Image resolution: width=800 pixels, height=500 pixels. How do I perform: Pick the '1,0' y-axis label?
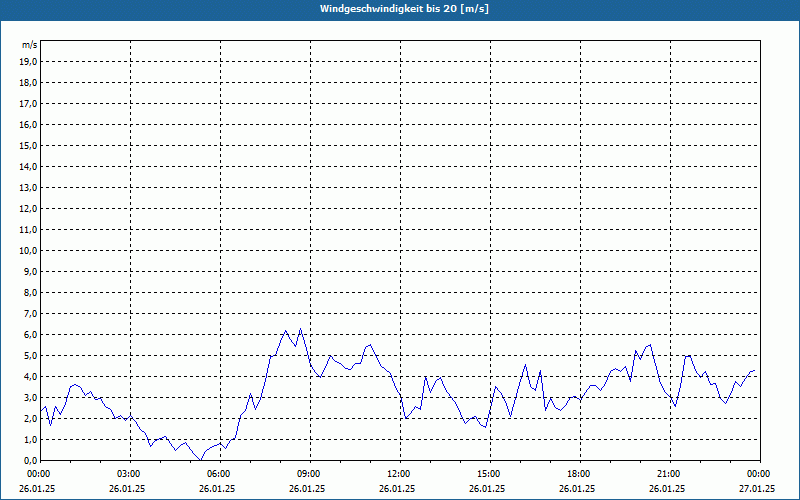pyautogui.click(x=30, y=439)
